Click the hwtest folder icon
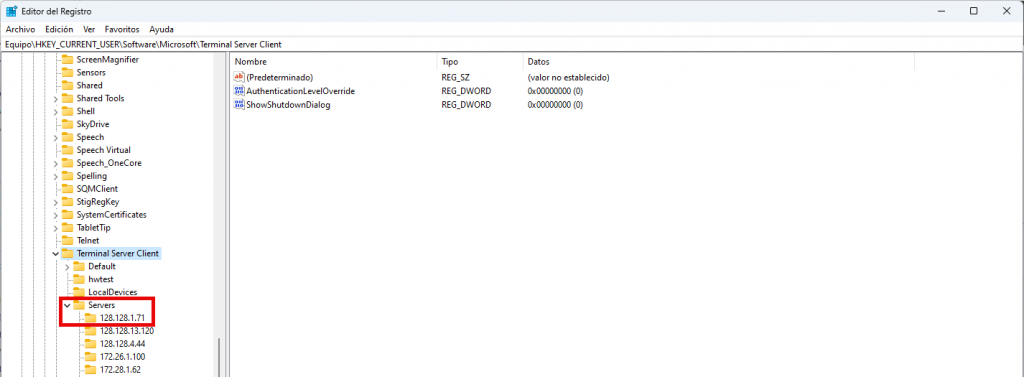 click(79, 279)
